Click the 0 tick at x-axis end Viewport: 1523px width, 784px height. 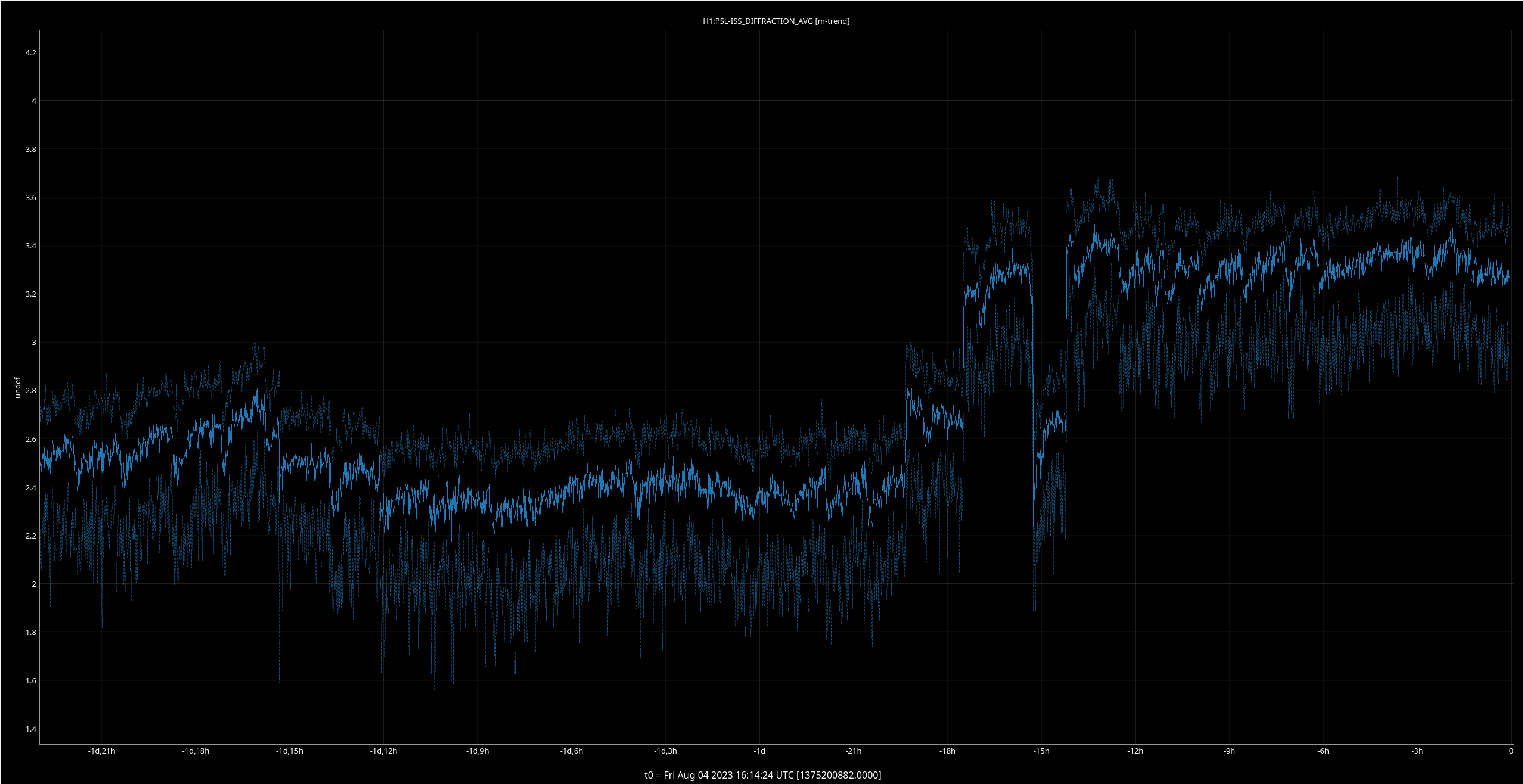[x=1511, y=751]
